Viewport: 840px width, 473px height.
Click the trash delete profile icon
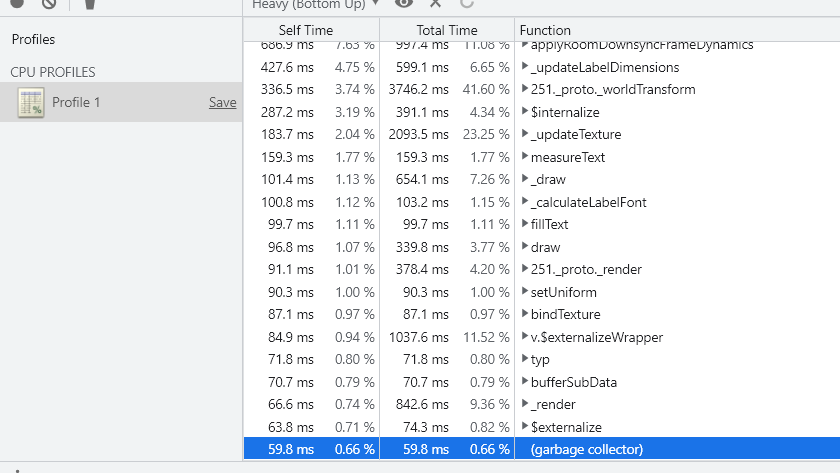pos(90,4)
